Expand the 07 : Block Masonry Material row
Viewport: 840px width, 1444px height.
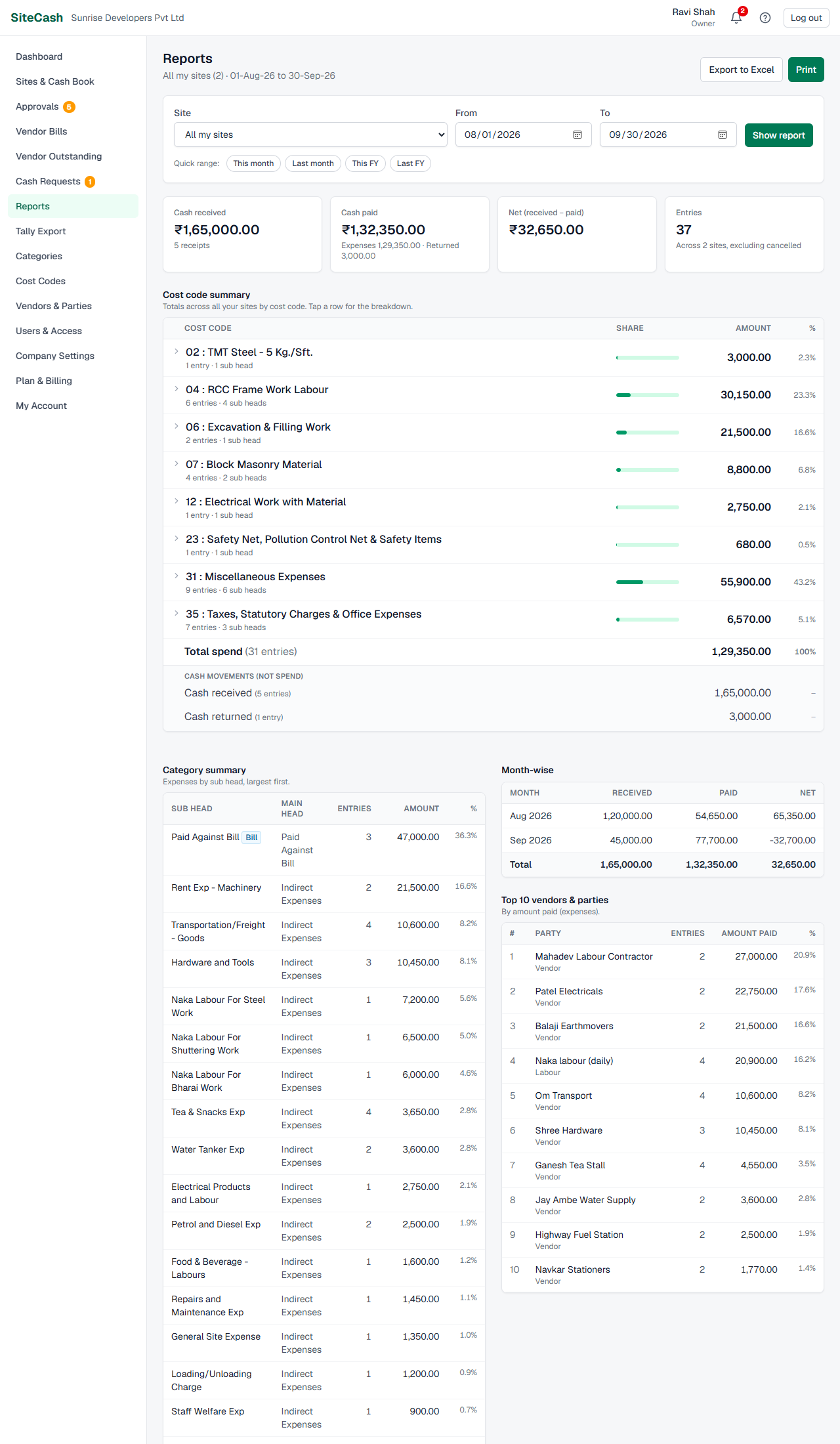pyautogui.click(x=493, y=470)
